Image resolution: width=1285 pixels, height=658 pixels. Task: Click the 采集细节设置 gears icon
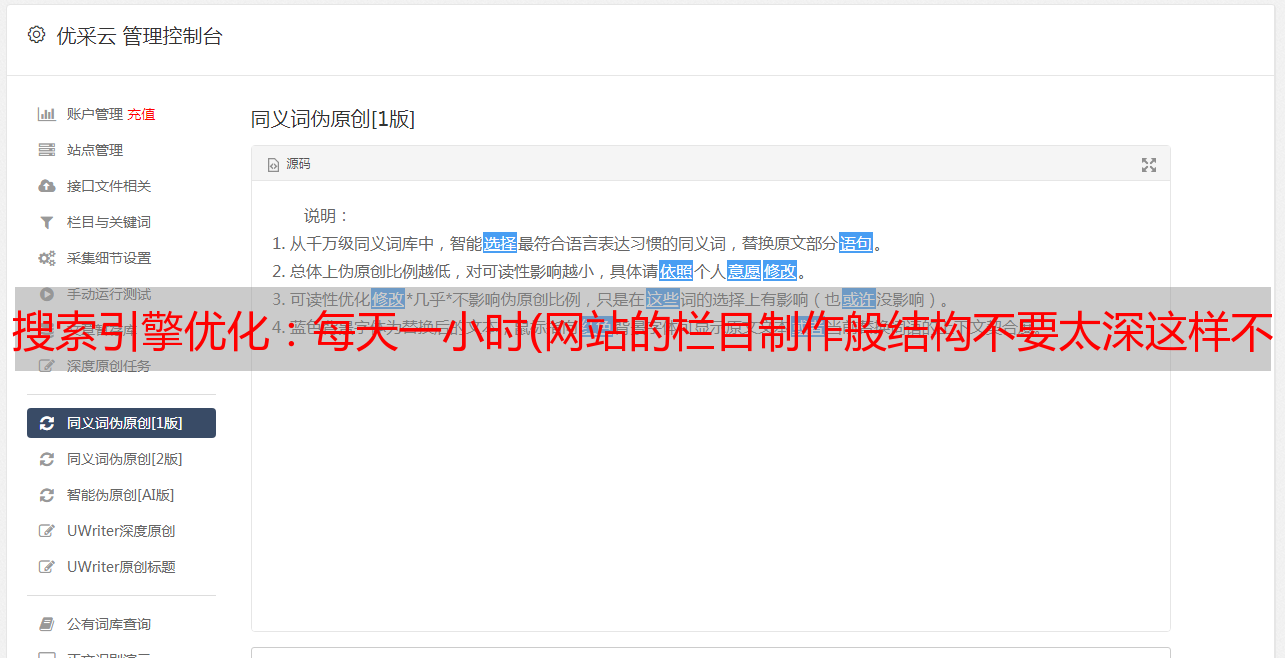click(x=46, y=258)
